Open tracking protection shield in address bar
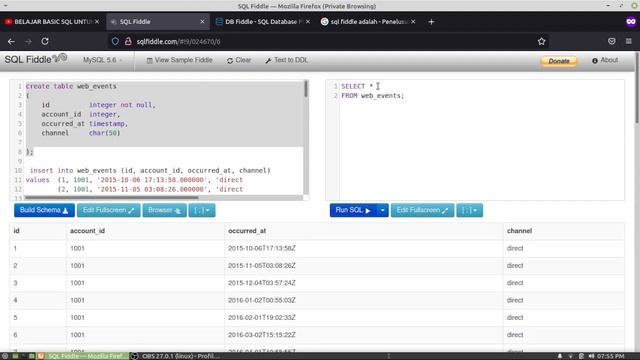The height and width of the screenshot is (360, 640). 115,41
